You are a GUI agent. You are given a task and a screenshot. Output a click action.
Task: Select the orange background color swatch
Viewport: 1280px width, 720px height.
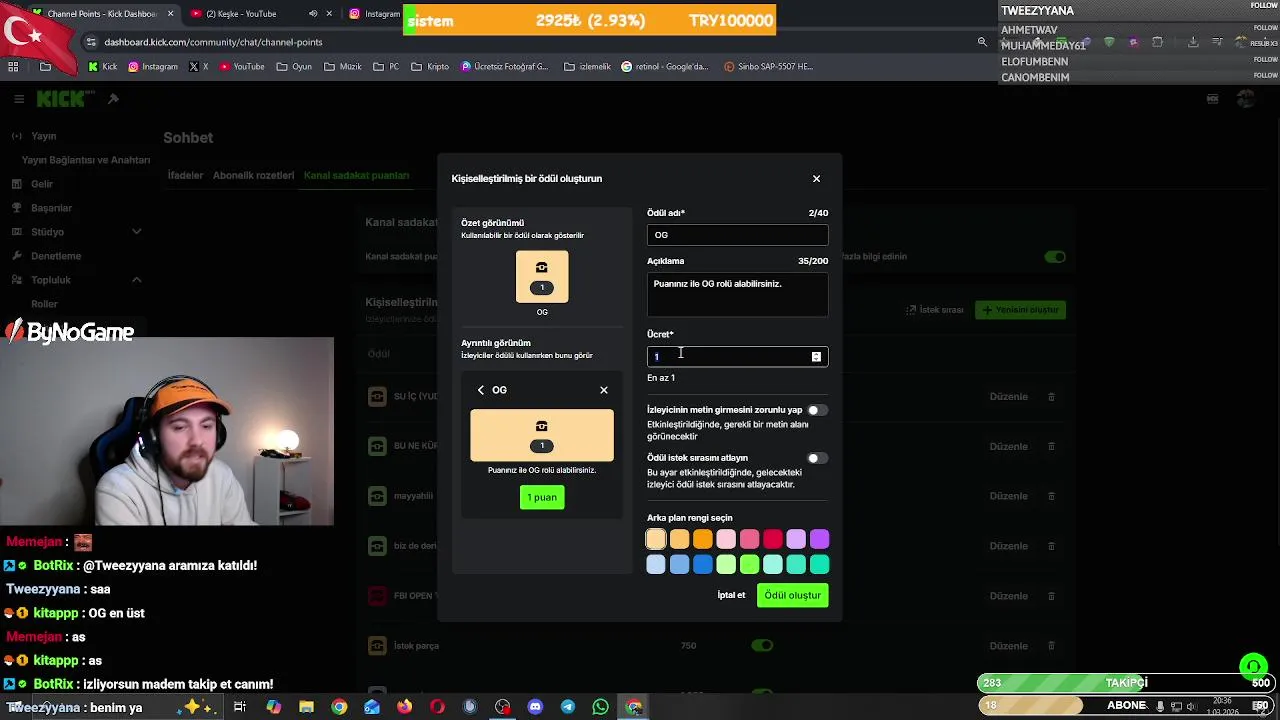pyautogui.click(x=703, y=539)
